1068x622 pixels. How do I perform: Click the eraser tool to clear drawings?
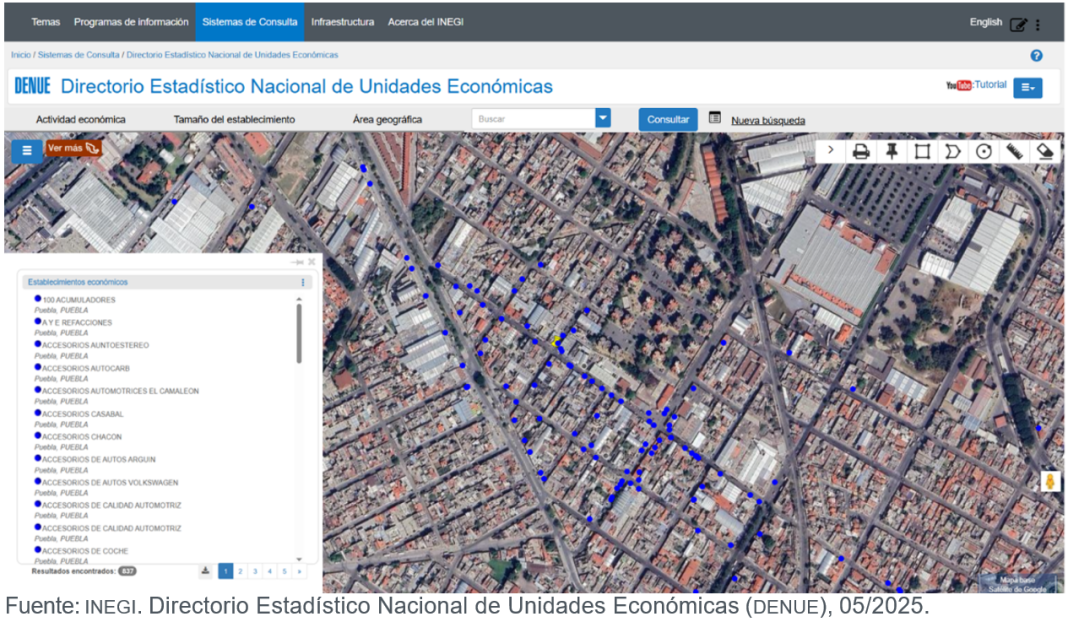[1045, 151]
